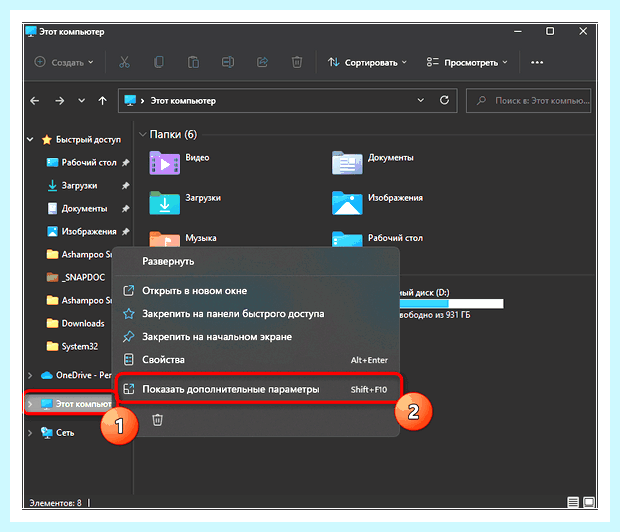Click the Rename icon in toolbar
Image resolution: width=620 pixels, height=532 pixels.
[228, 62]
